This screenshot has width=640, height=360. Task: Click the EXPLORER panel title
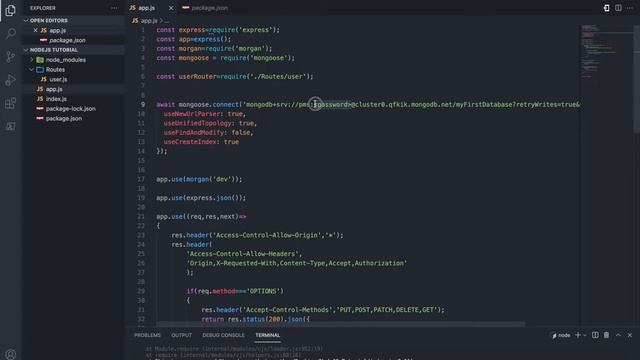pos(43,8)
